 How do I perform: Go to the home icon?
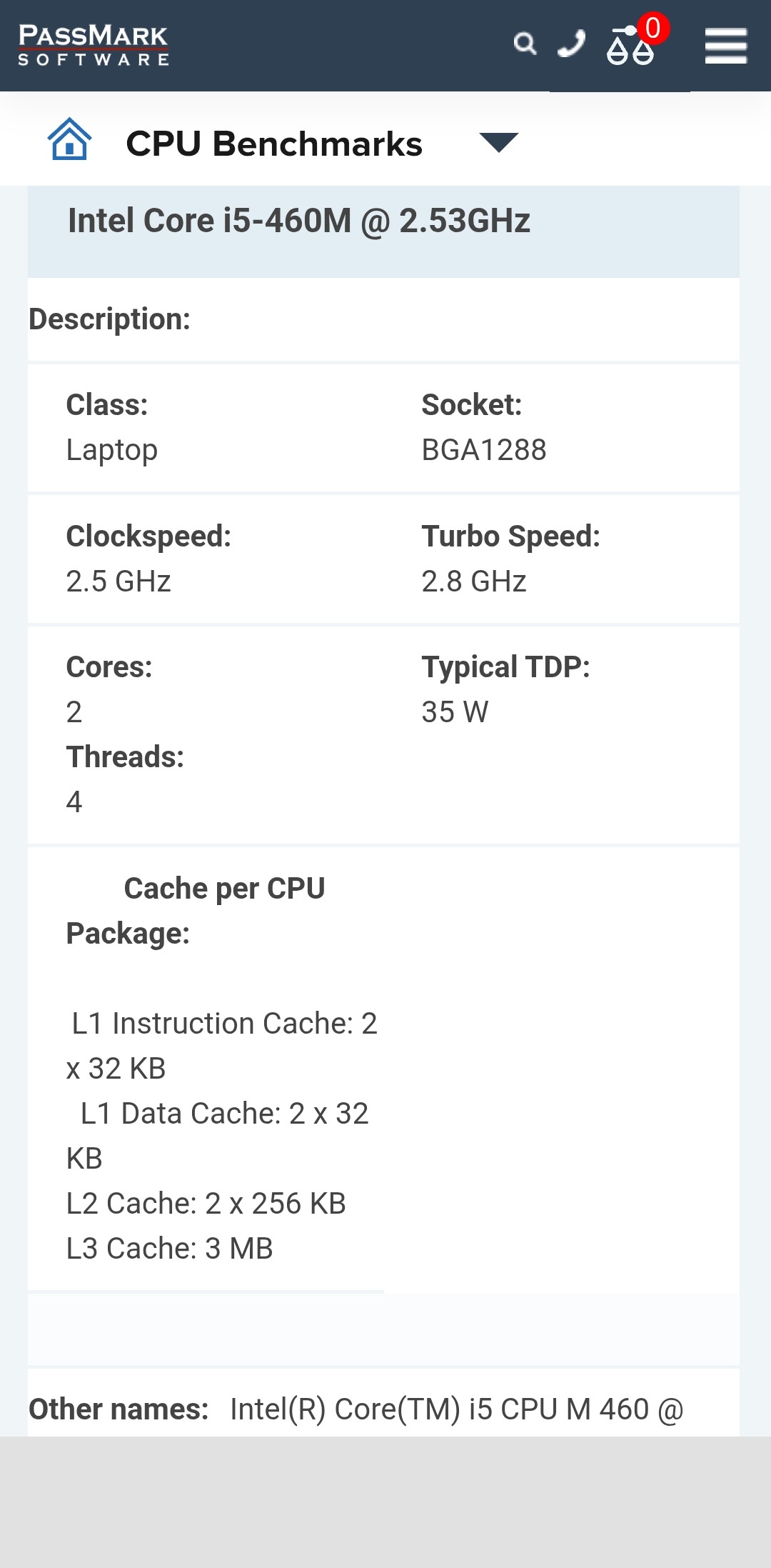69,139
